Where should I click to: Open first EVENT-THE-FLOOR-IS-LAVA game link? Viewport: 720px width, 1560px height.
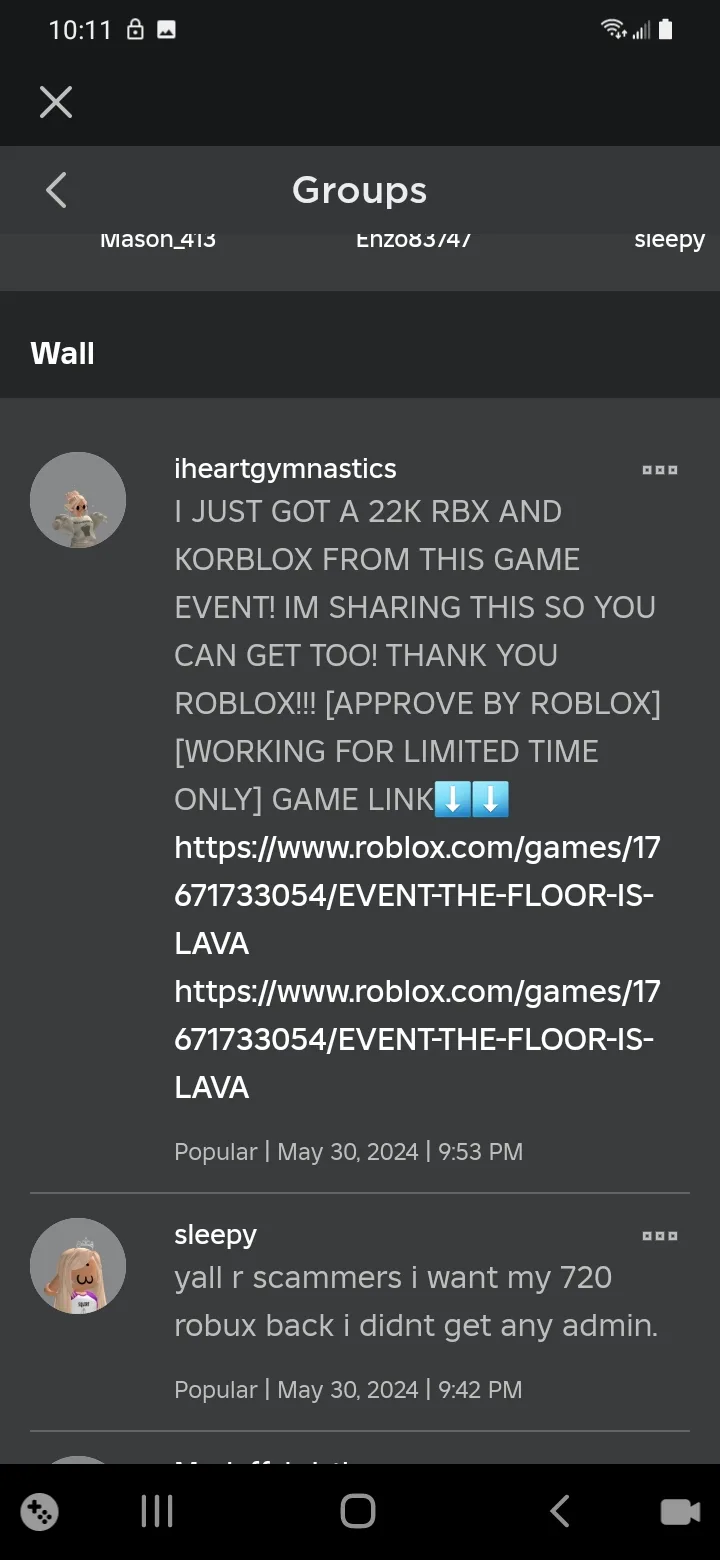[x=417, y=895]
